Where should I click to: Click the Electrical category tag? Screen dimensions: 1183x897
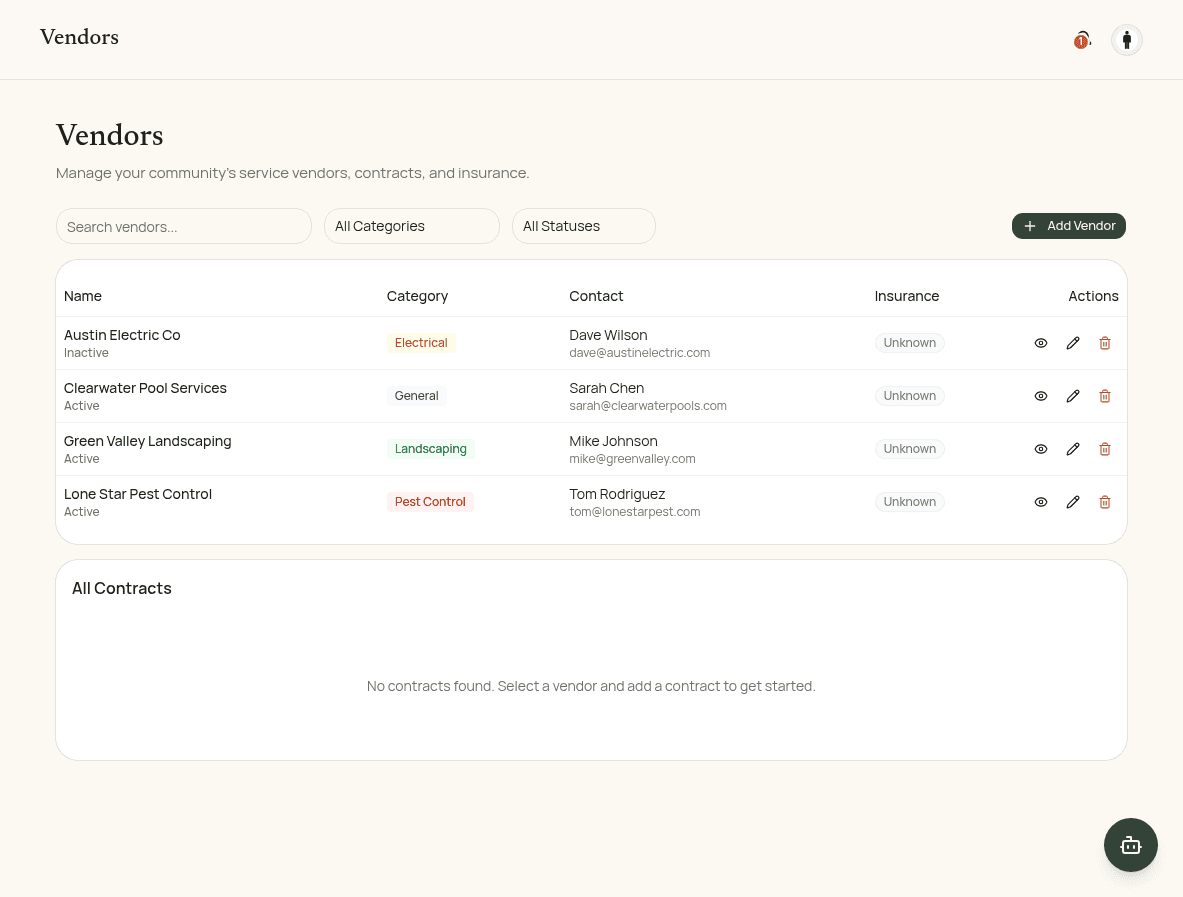tap(421, 343)
